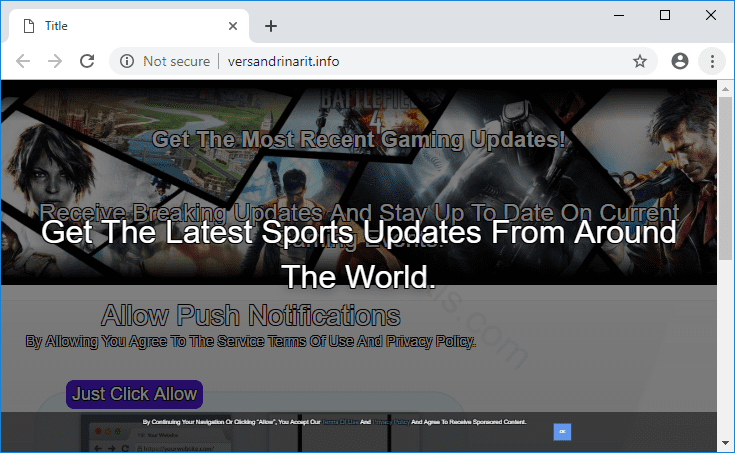Open Privacy Policy link in banner
Image resolution: width=735 pixels, height=453 pixels.
coord(391,422)
